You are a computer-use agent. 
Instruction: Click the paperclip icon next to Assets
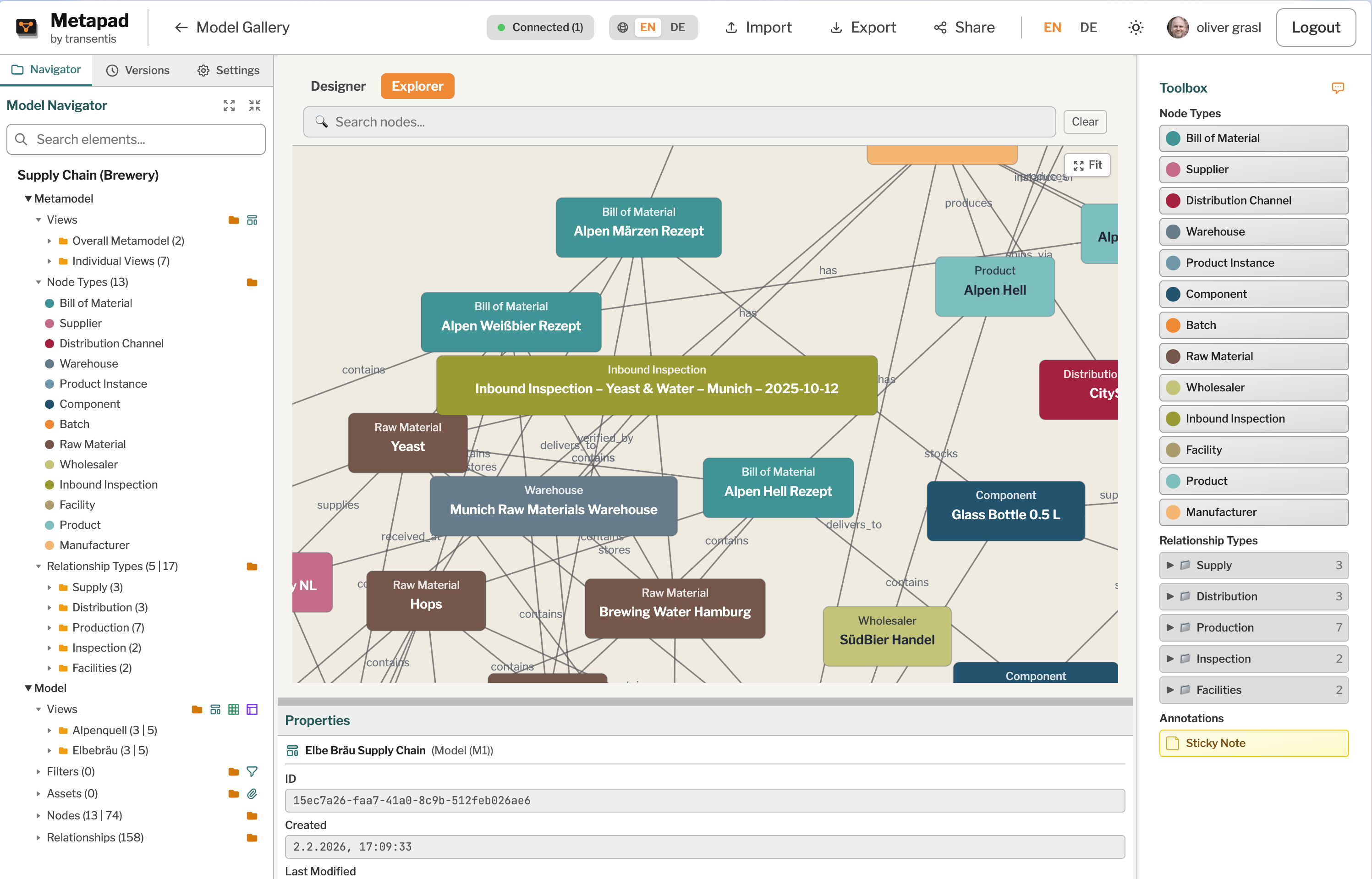252,793
